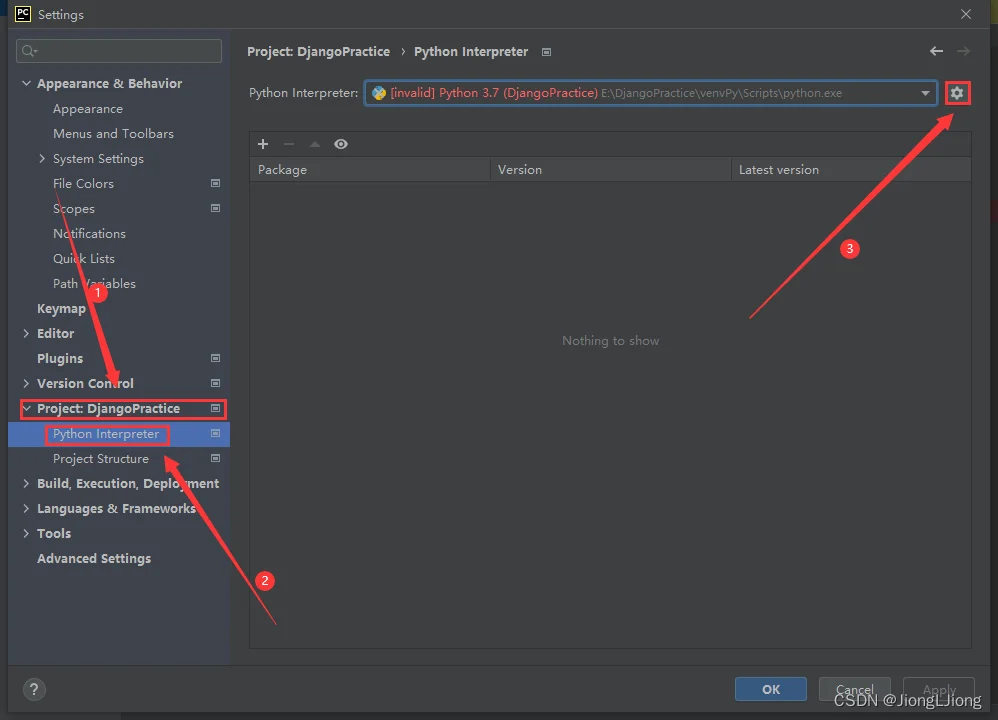Click the interpreter path text field

click(650, 93)
